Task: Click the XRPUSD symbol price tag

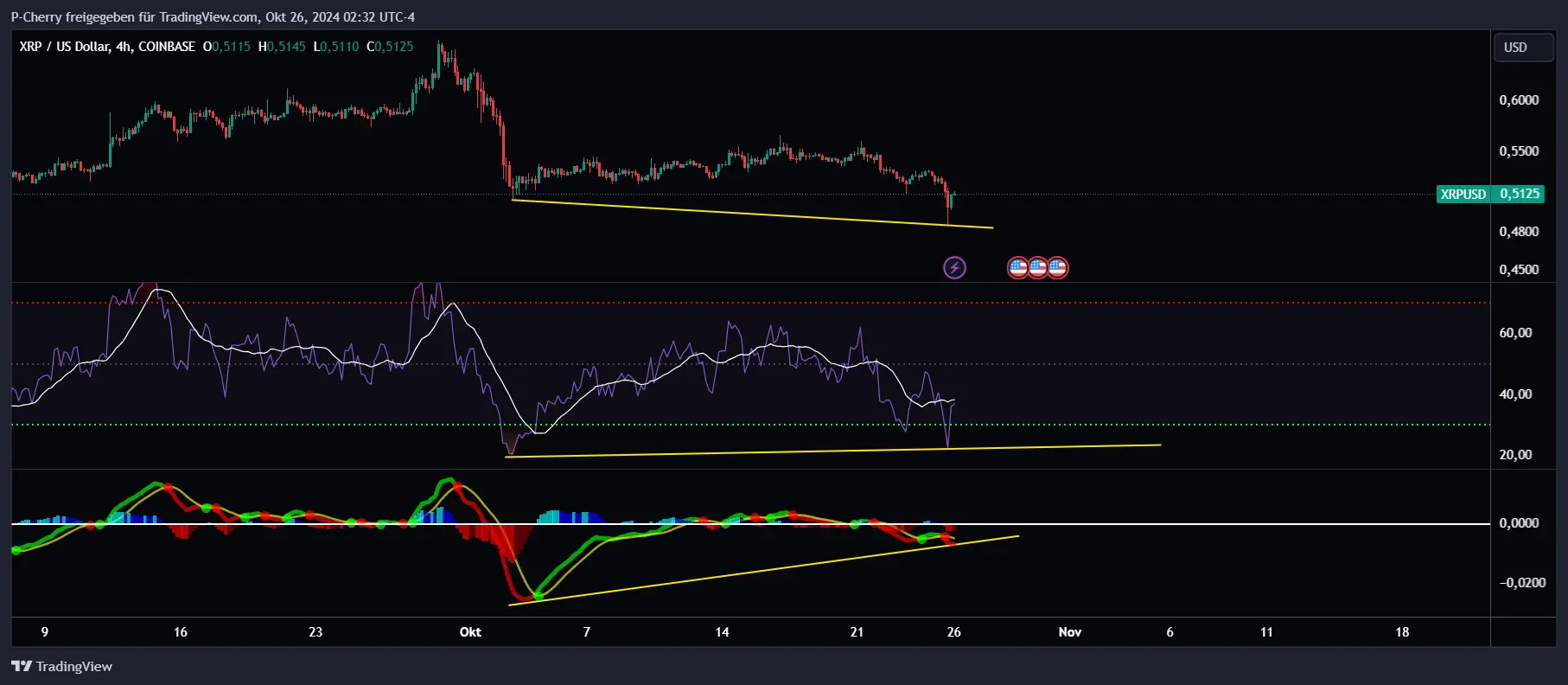Action: point(1463,194)
